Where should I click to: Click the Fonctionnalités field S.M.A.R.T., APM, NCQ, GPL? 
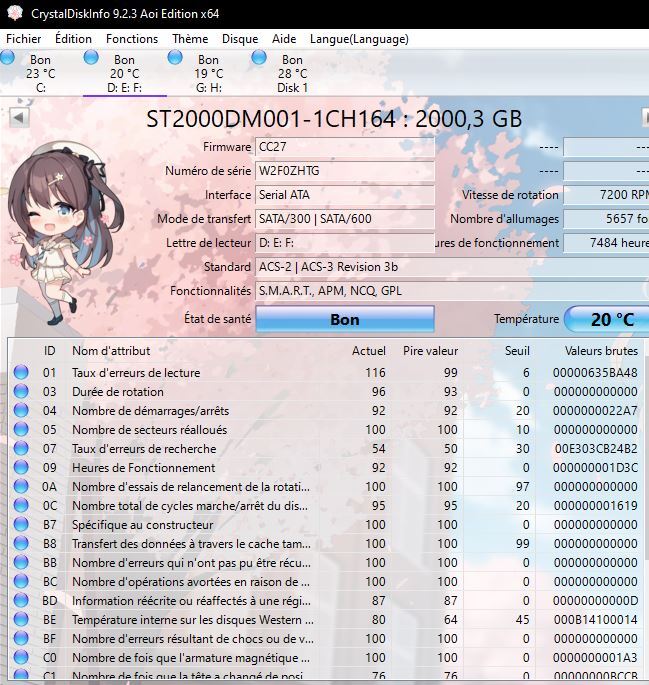(x=452, y=291)
